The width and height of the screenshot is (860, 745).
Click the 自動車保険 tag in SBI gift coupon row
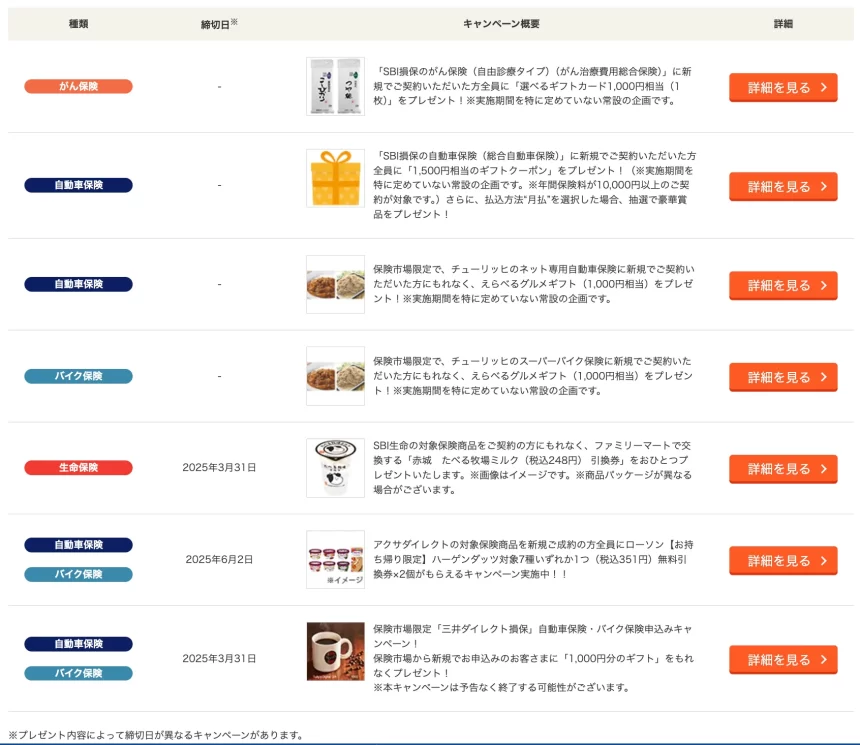click(78, 185)
